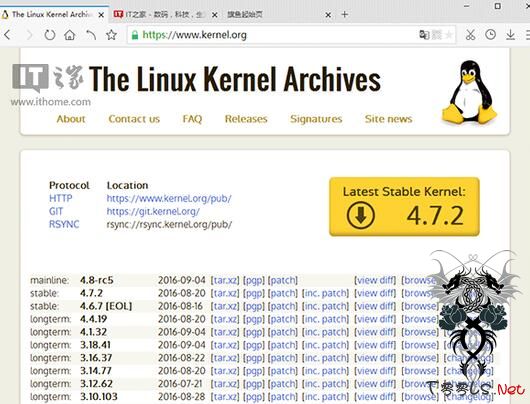
Task: Open the Contact us page
Action: coord(134,119)
